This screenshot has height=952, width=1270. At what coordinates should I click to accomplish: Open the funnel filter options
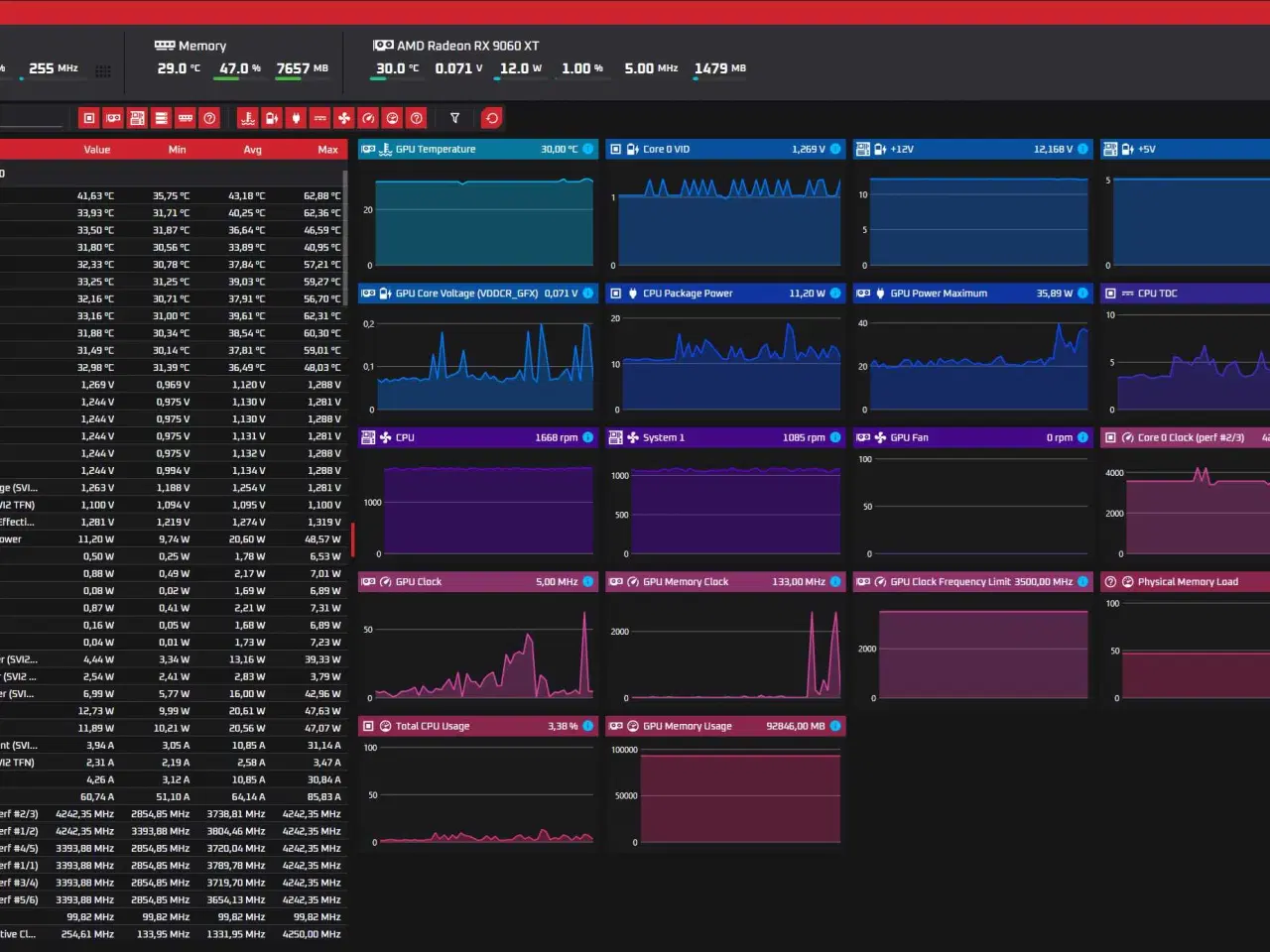pos(455,118)
